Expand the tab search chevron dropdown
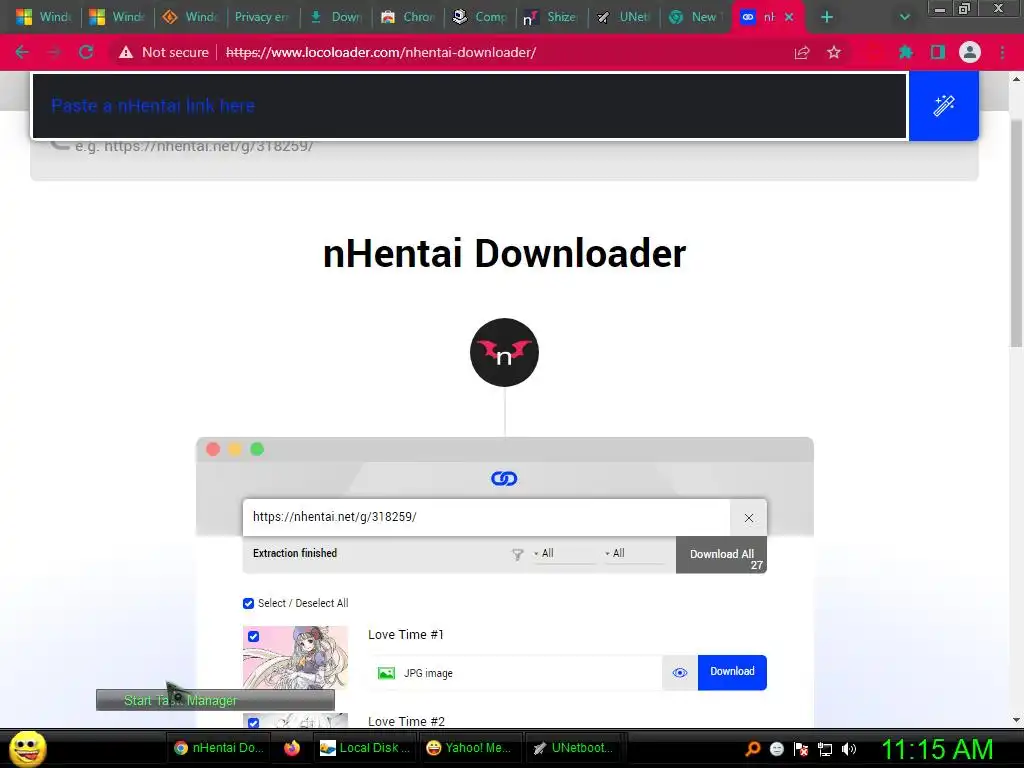Image resolution: width=1024 pixels, height=768 pixels. (904, 17)
